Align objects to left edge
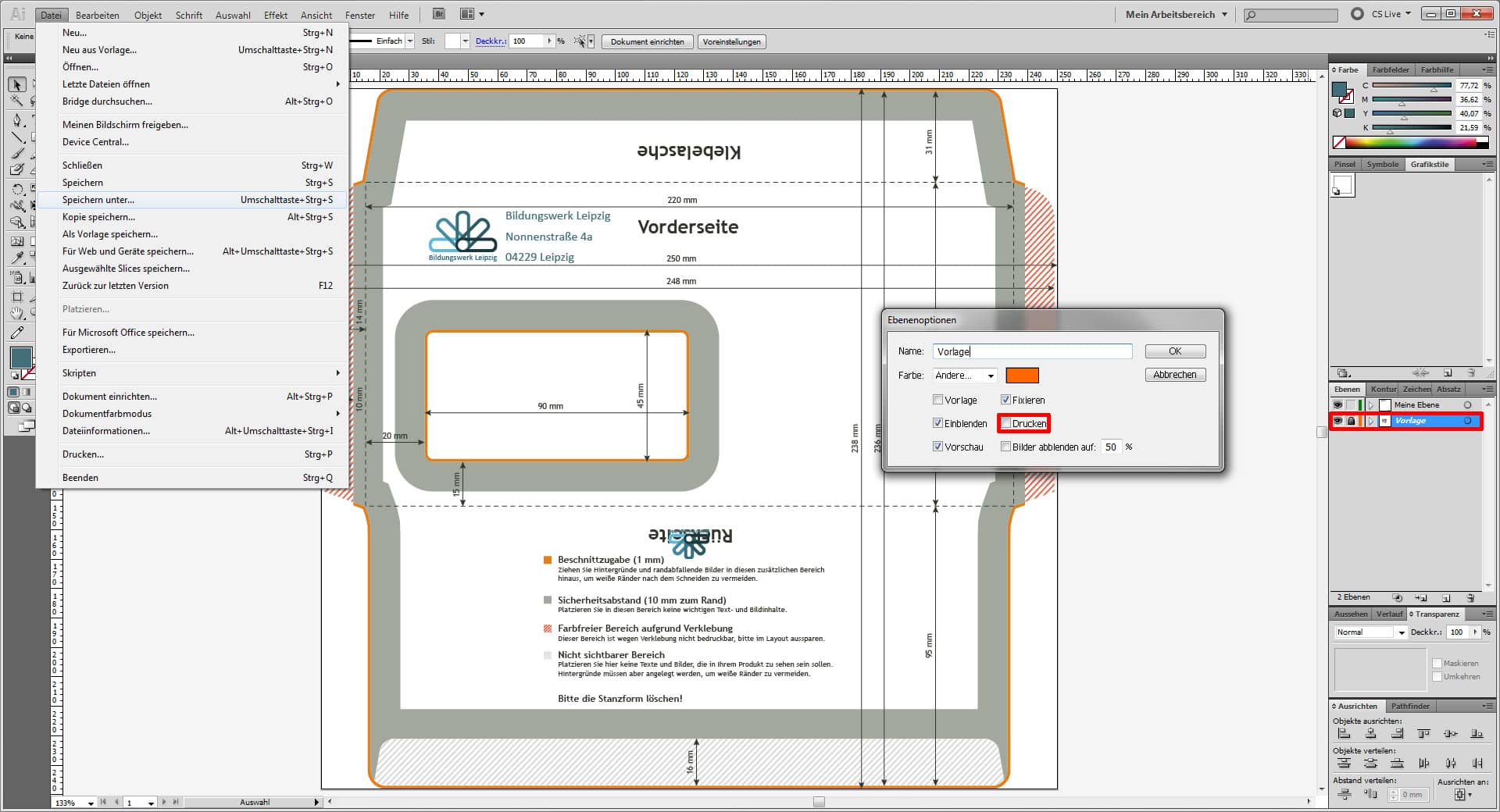 tap(1344, 734)
